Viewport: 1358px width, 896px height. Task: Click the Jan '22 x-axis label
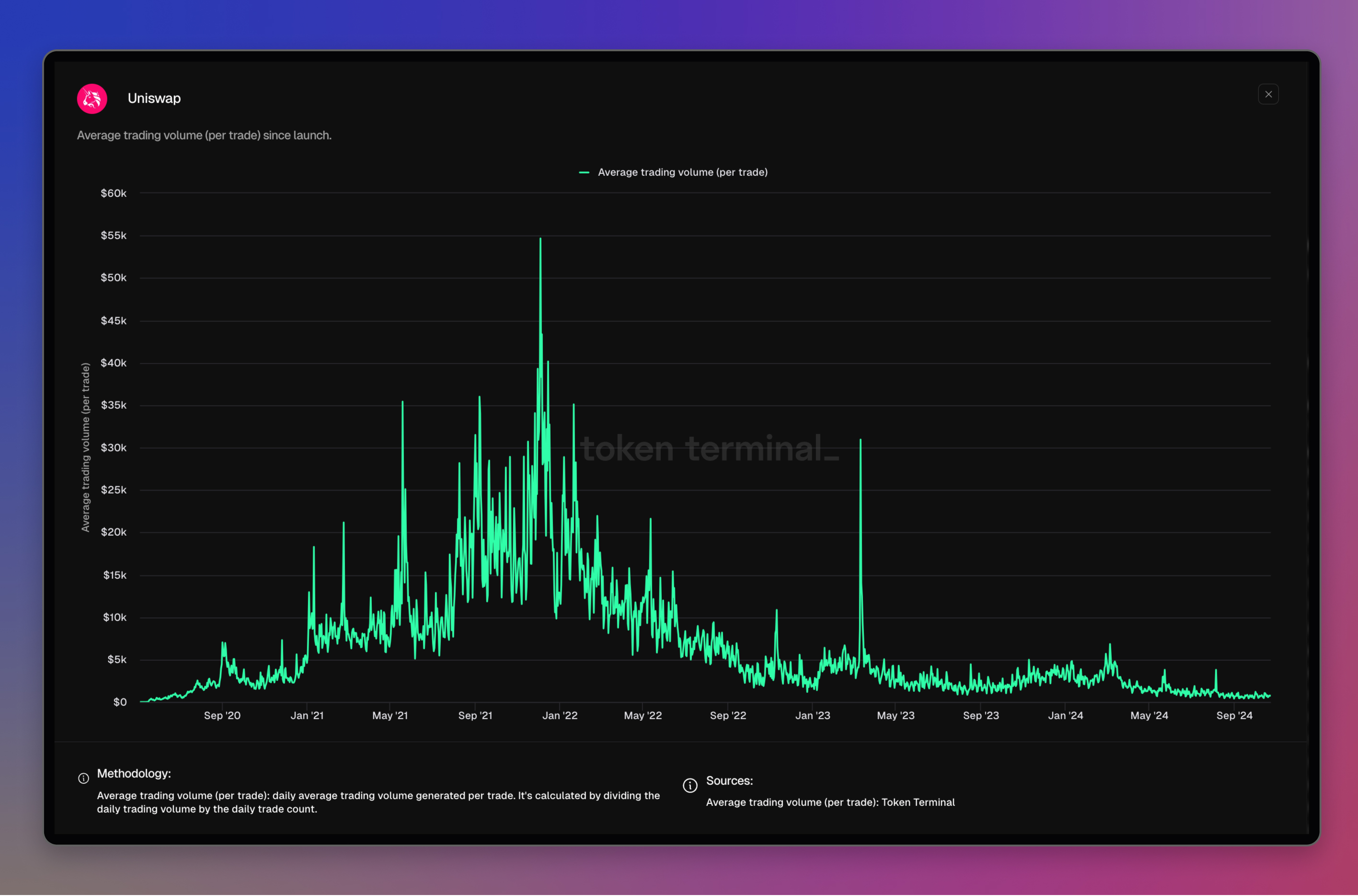coord(559,715)
